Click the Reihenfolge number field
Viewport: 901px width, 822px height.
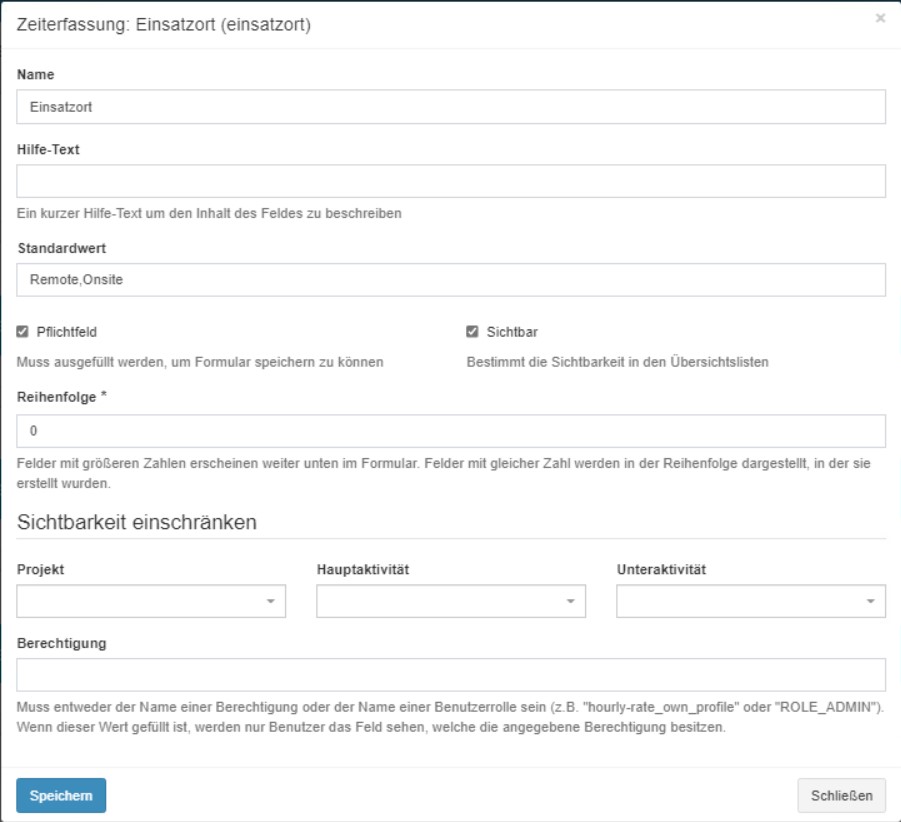click(450, 430)
